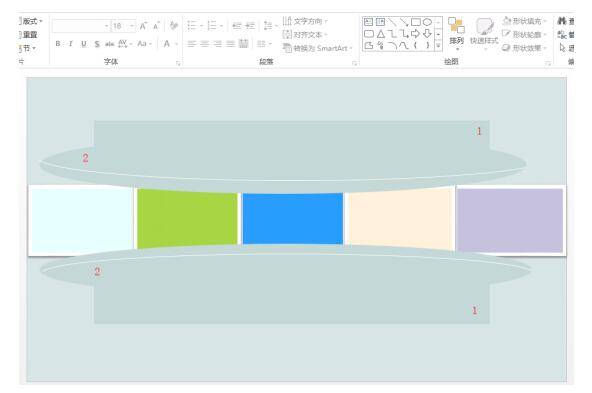Viewport: 592px width, 393px height.
Task: Open font color arrow next to A
Action: pyautogui.click(x=176, y=44)
